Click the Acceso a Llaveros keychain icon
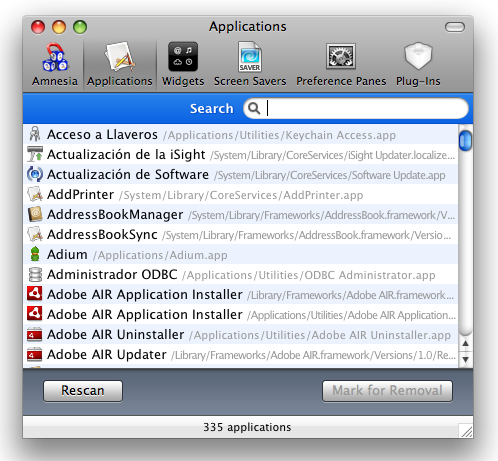The height and width of the screenshot is (461, 498). [x=35, y=134]
